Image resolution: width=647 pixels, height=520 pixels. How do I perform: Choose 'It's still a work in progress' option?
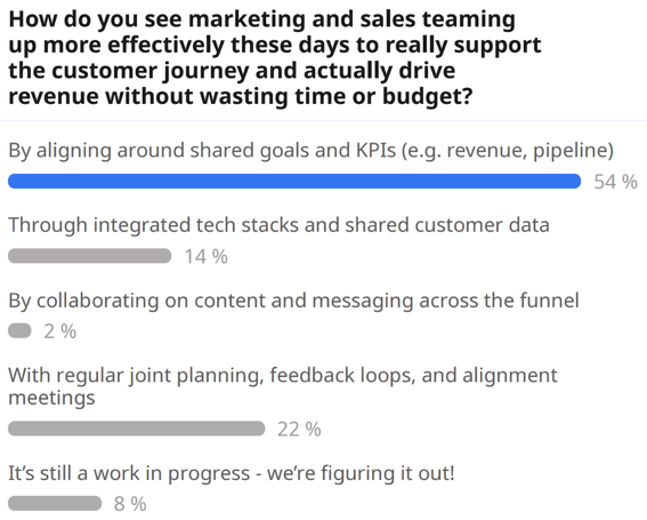click(231, 473)
